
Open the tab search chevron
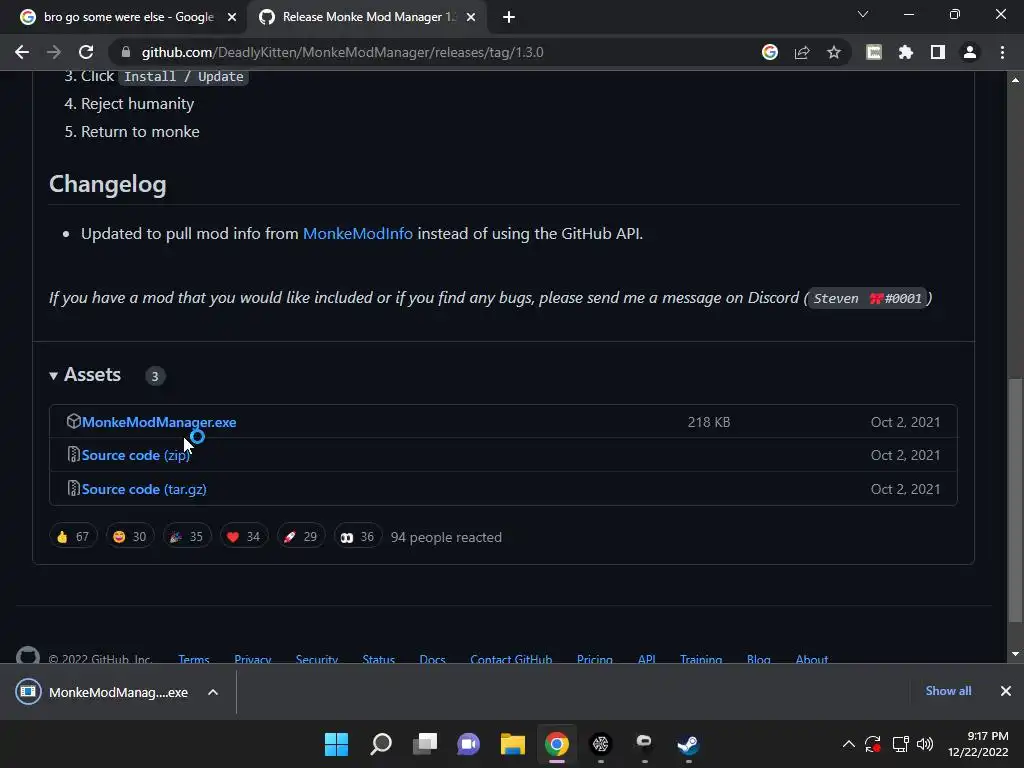[863, 14]
